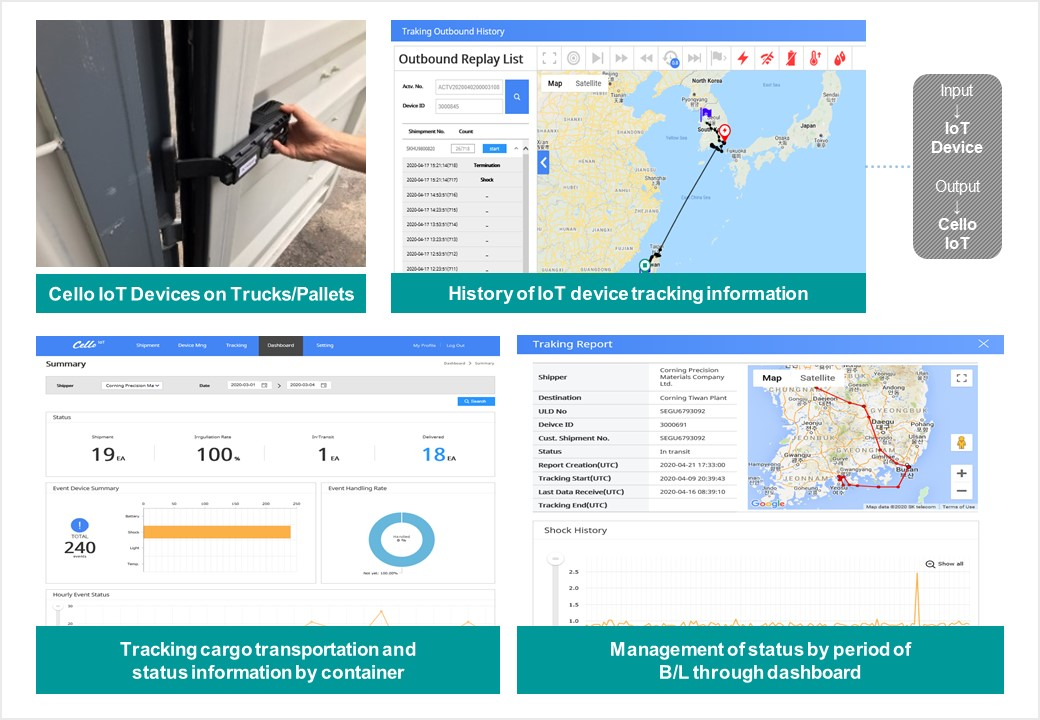Click the fullscreen icon in Outbound Replay toolbar
Viewport: 1040px width, 720px height.
(x=549, y=58)
